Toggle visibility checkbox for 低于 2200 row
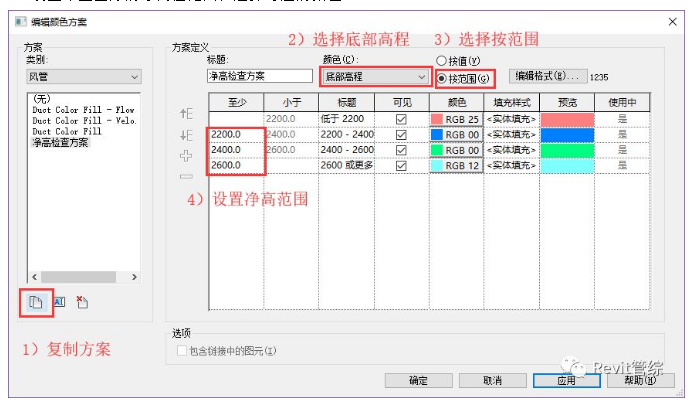This screenshot has width=697, height=406. [401, 119]
